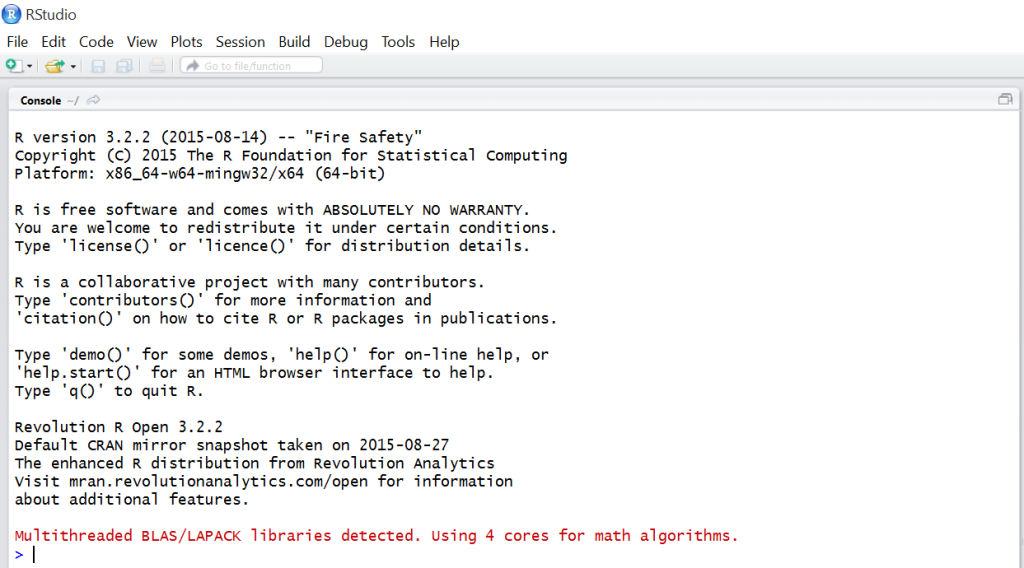Open the Help menu
The width and height of the screenshot is (1024, 568).
(444, 42)
